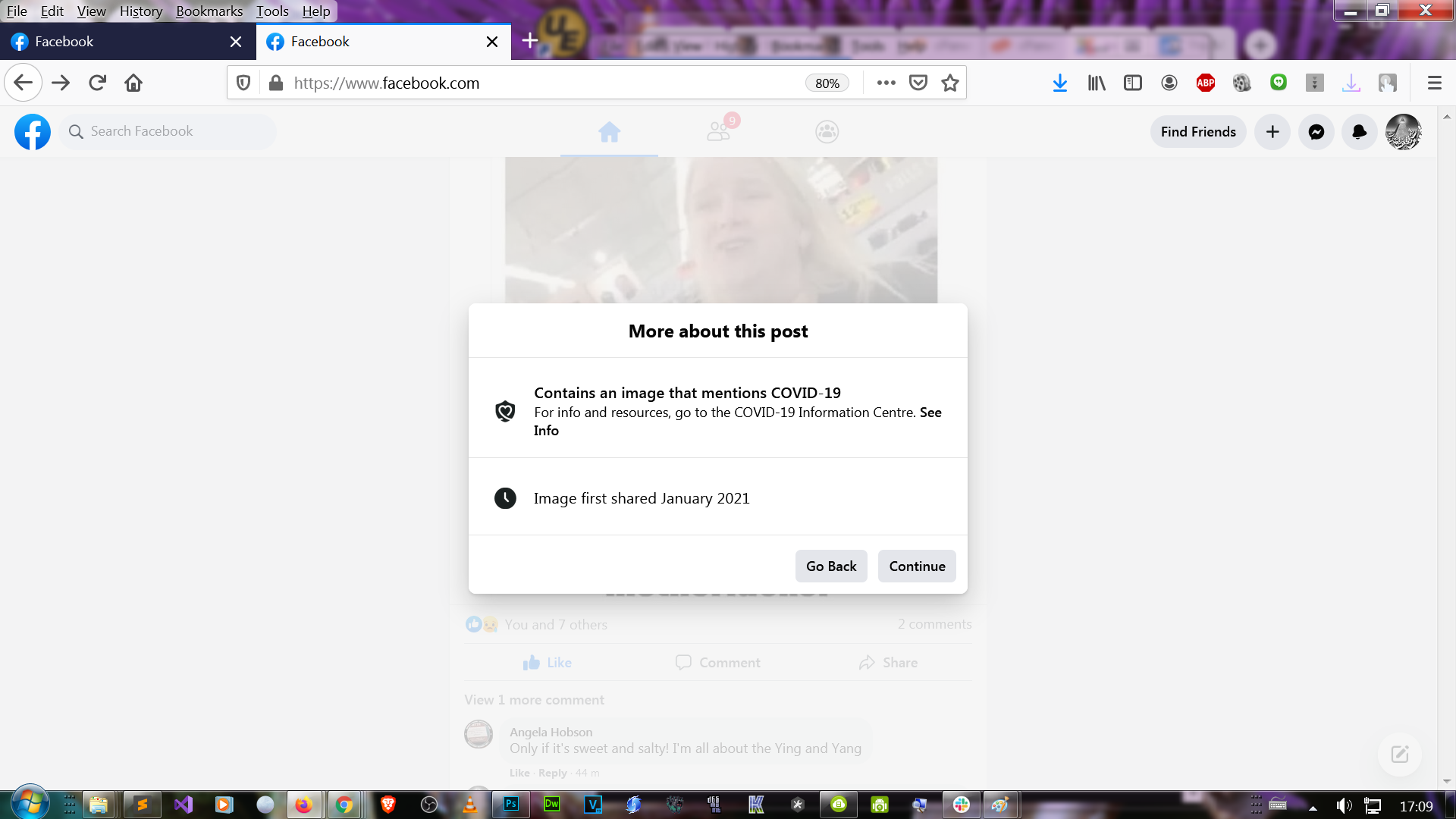Click the Create plus icon
The width and height of the screenshot is (1456, 819).
pyautogui.click(x=1272, y=132)
